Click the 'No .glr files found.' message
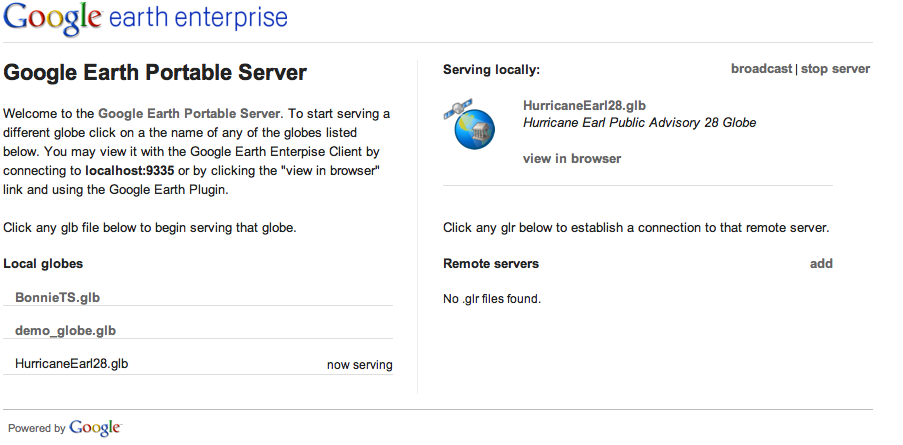The height and width of the screenshot is (445, 903). click(492, 298)
